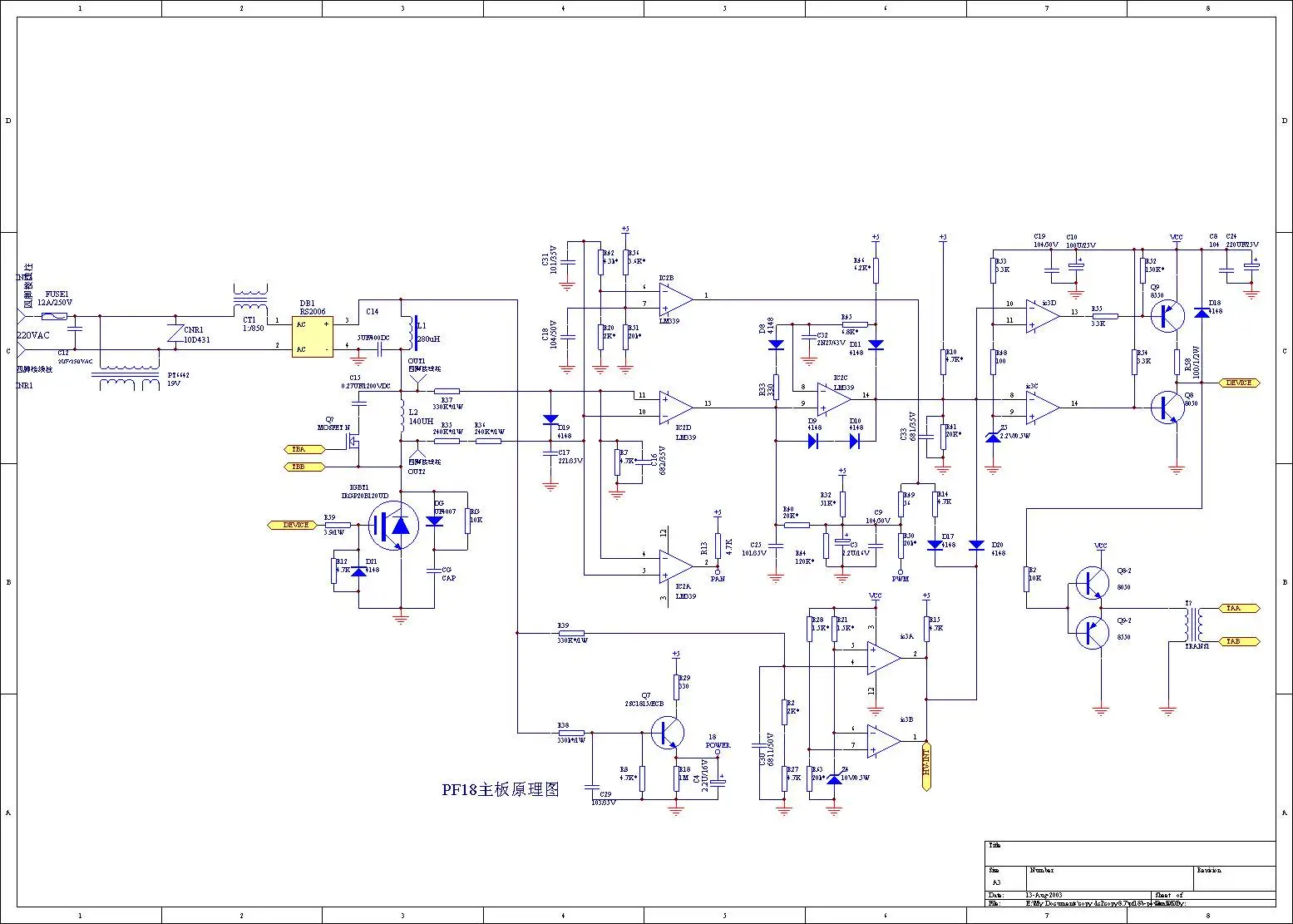
Task: Select the D20 4148 diode symbol
Action: point(976,546)
